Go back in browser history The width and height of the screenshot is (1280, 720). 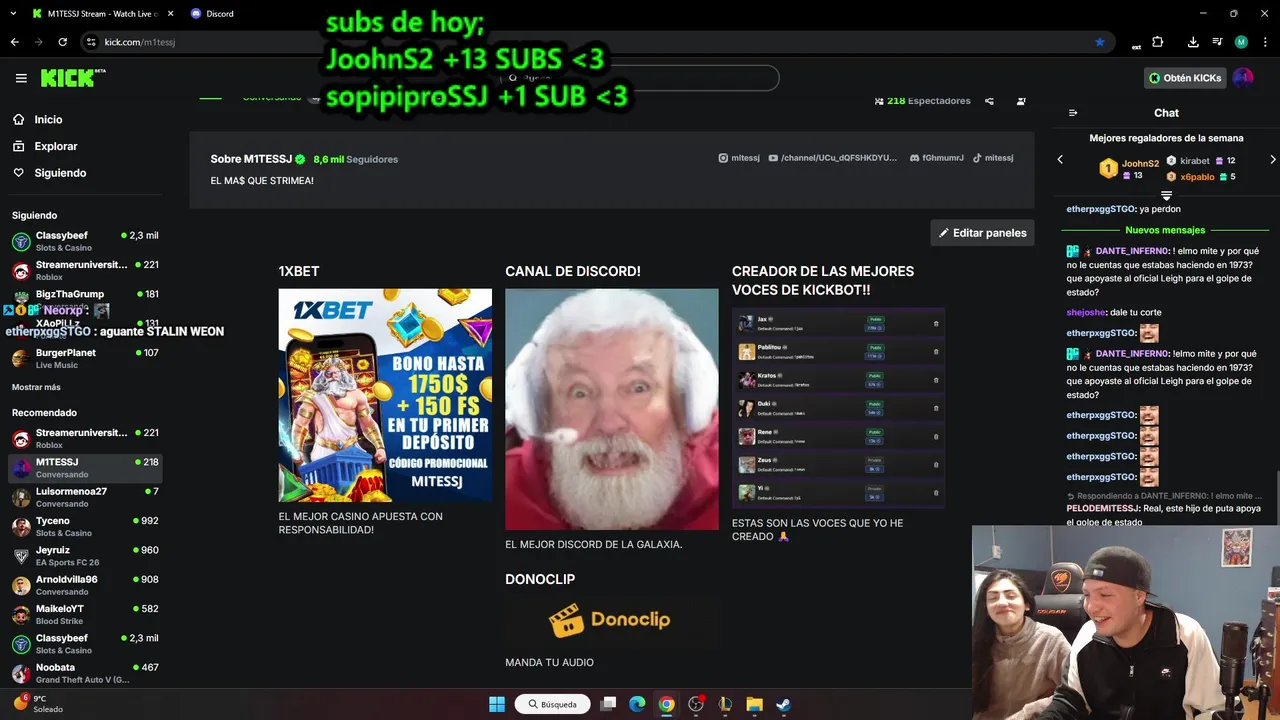coord(14,42)
